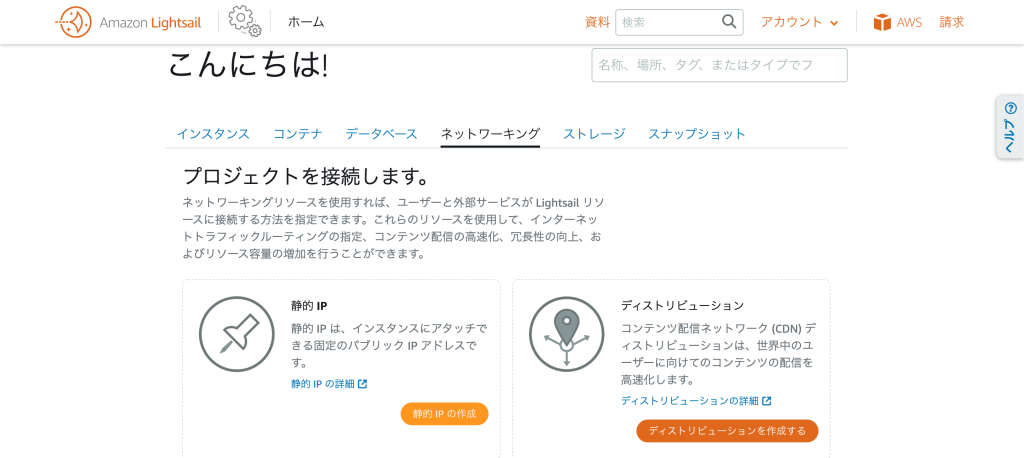
Task: Click the プロジェクトを接続します。 heading
Action: [306, 176]
